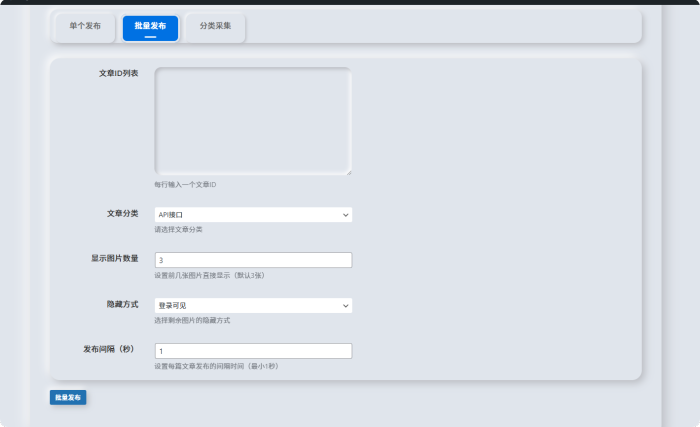Image resolution: width=700 pixels, height=427 pixels.
Task: Click the 文章分类 label
Action: [x=122, y=214]
